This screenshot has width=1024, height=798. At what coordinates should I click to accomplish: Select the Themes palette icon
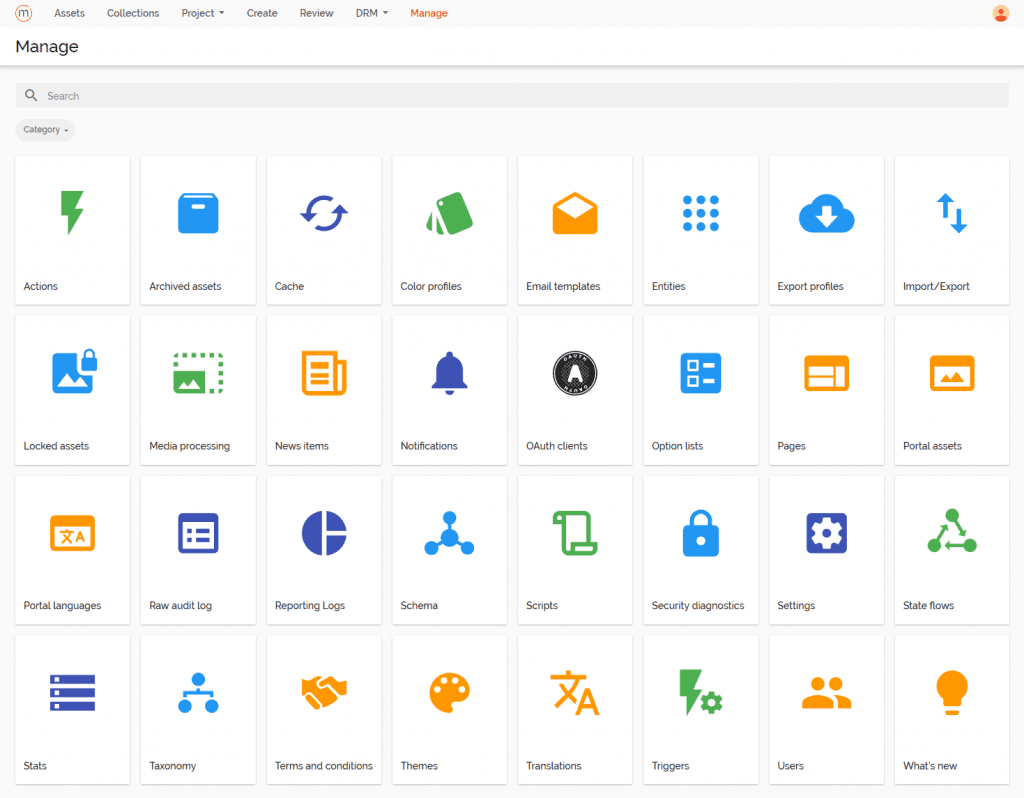tap(449, 692)
